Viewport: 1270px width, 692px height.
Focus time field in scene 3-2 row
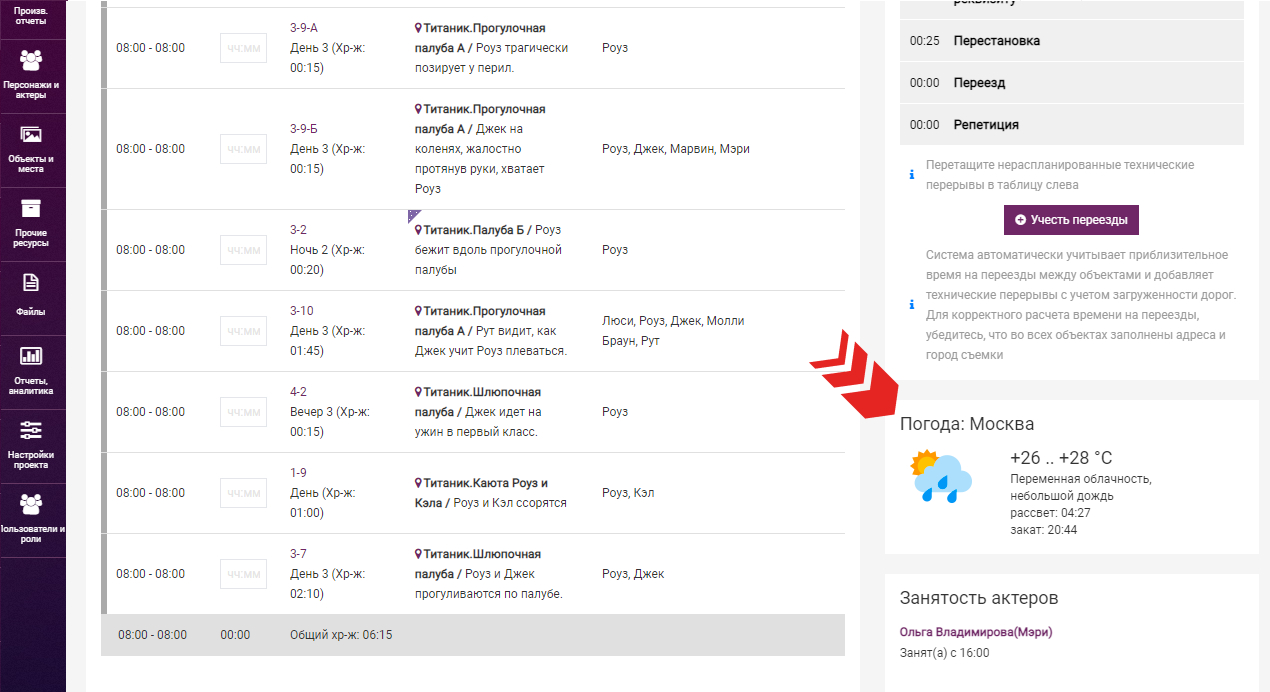(x=243, y=250)
